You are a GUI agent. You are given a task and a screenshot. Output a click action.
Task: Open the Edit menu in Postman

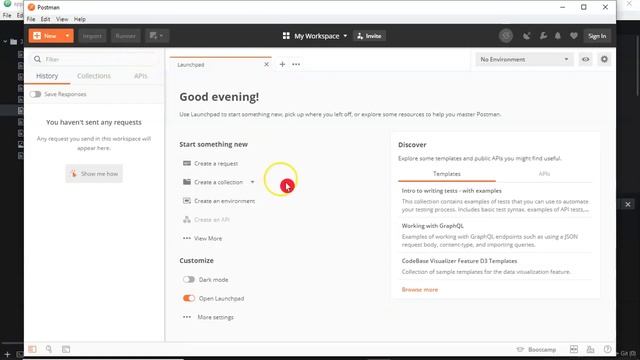(x=45, y=19)
